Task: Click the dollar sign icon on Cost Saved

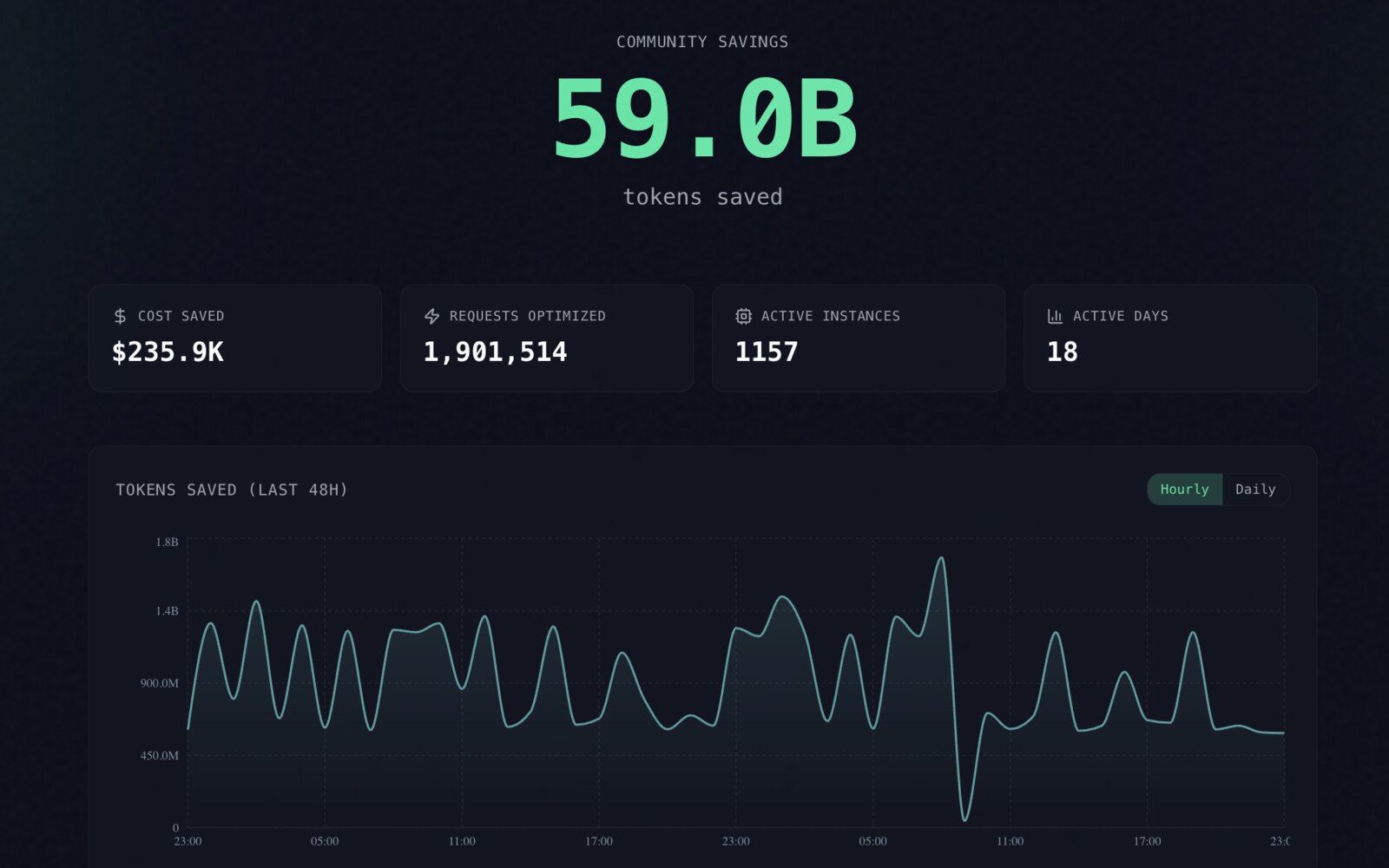Action: tap(120, 316)
